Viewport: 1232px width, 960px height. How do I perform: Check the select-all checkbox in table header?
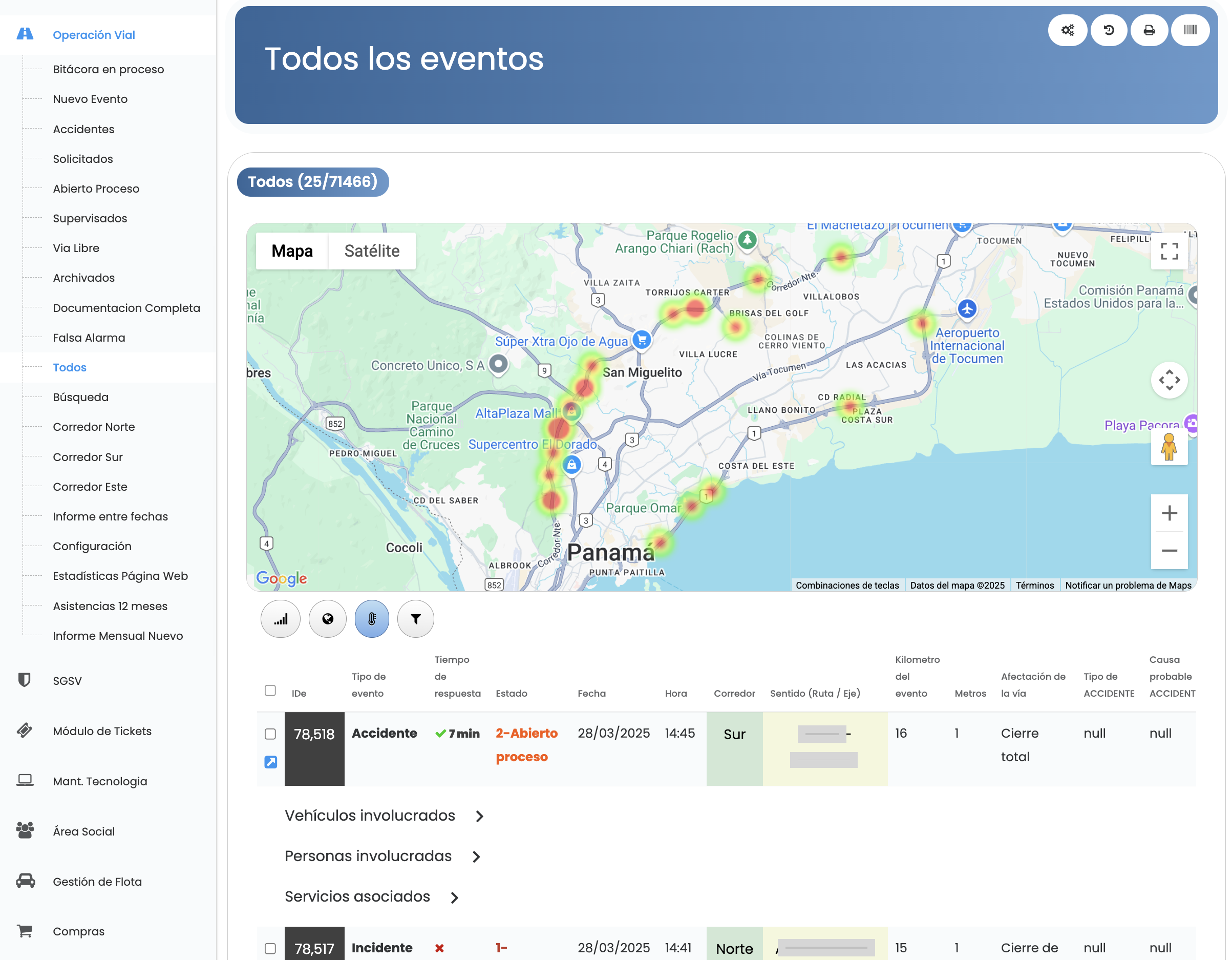[271, 690]
